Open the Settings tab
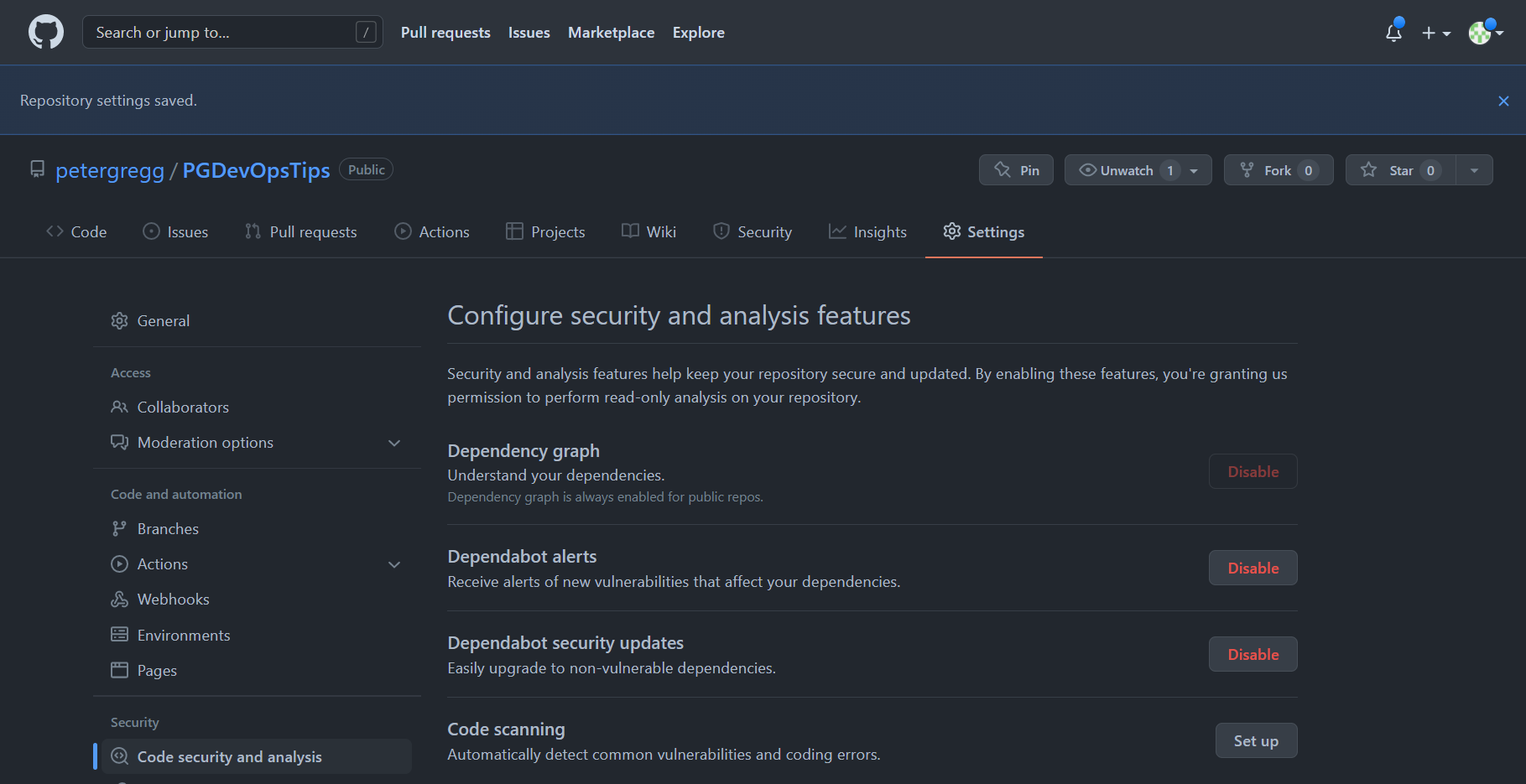 click(984, 232)
